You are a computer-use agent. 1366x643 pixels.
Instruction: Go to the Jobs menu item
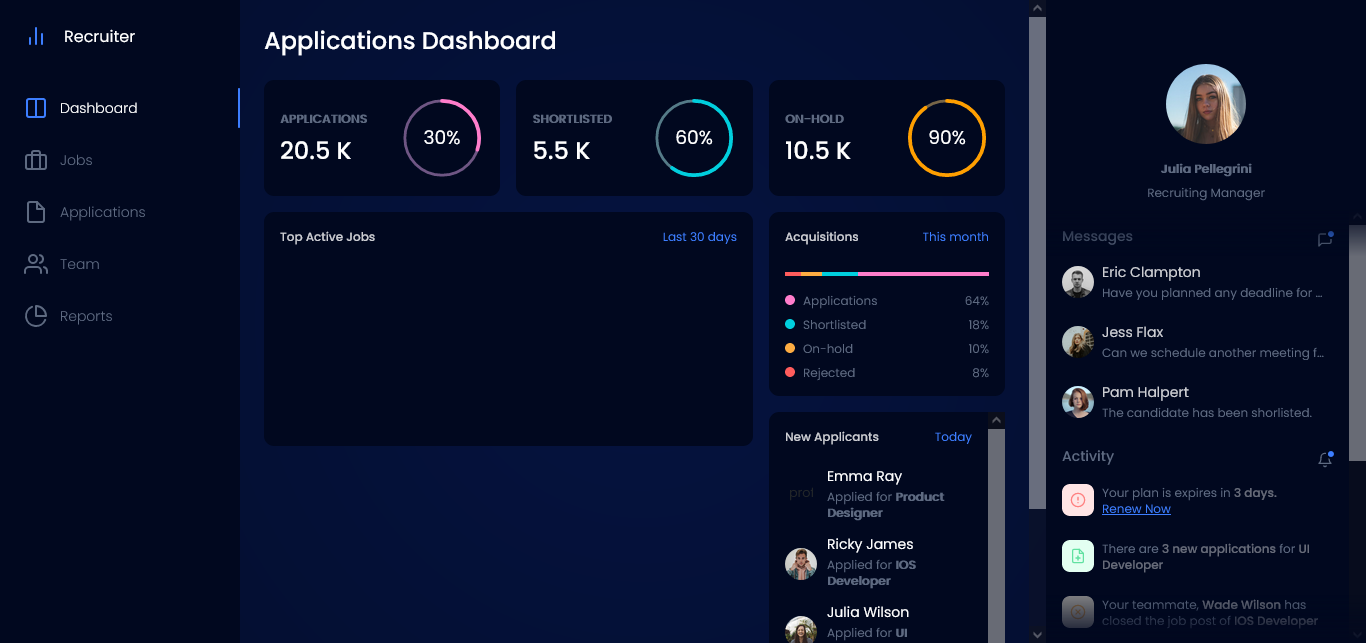pos(76,160)
